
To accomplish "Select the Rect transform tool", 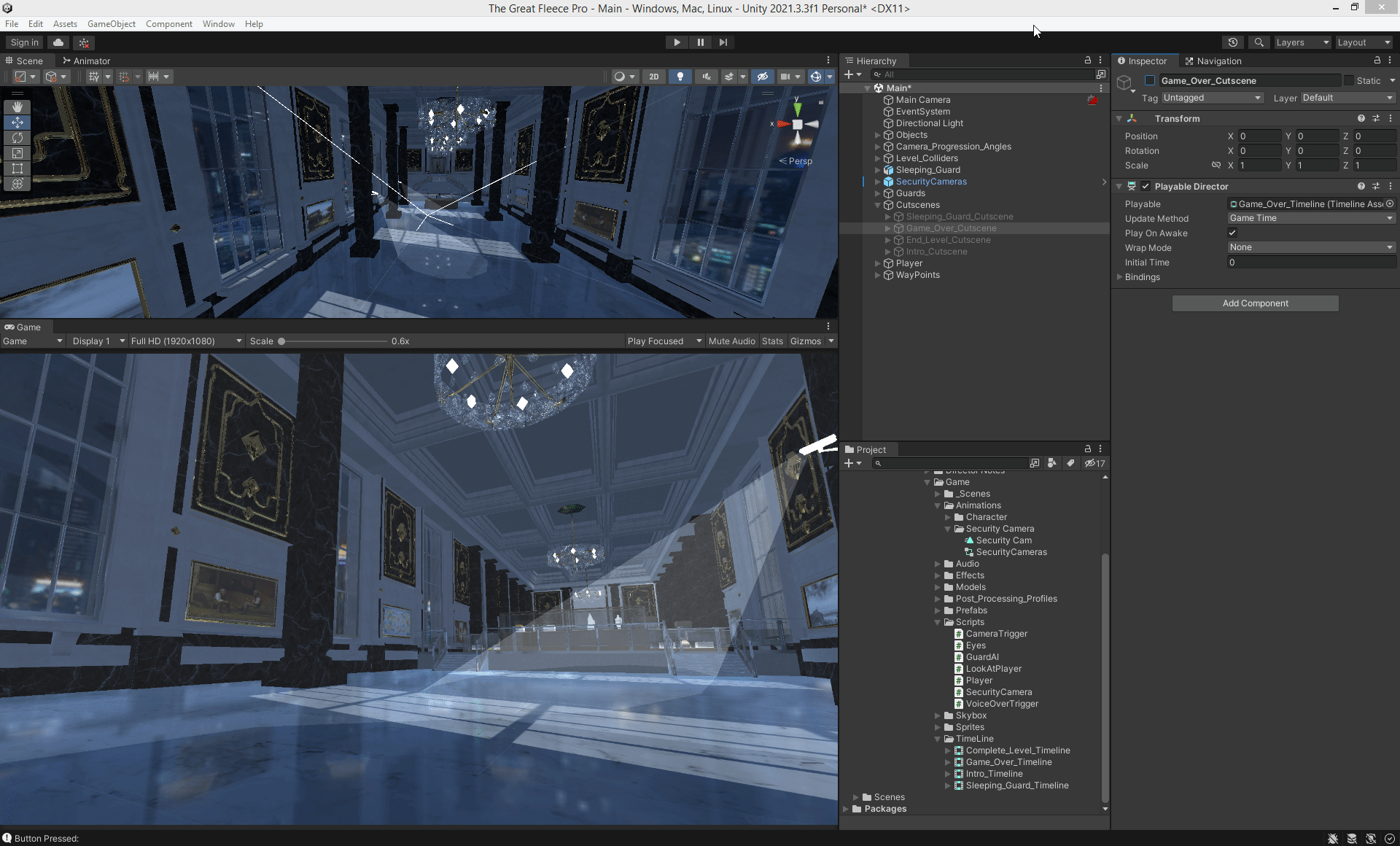I will coord(17,168).
